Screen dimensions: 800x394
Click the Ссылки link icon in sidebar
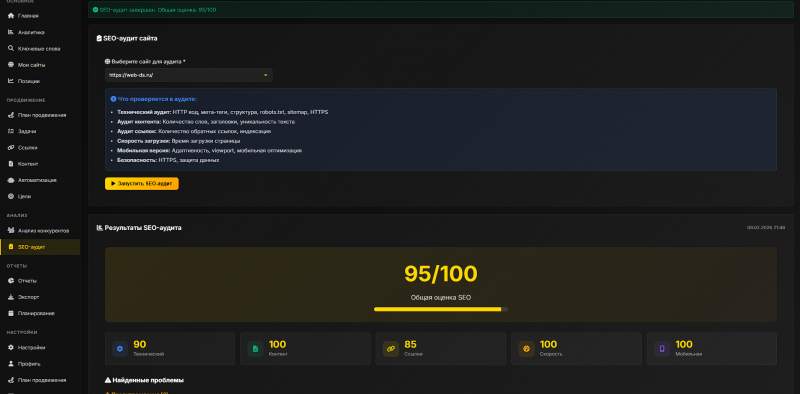point(11,147)
